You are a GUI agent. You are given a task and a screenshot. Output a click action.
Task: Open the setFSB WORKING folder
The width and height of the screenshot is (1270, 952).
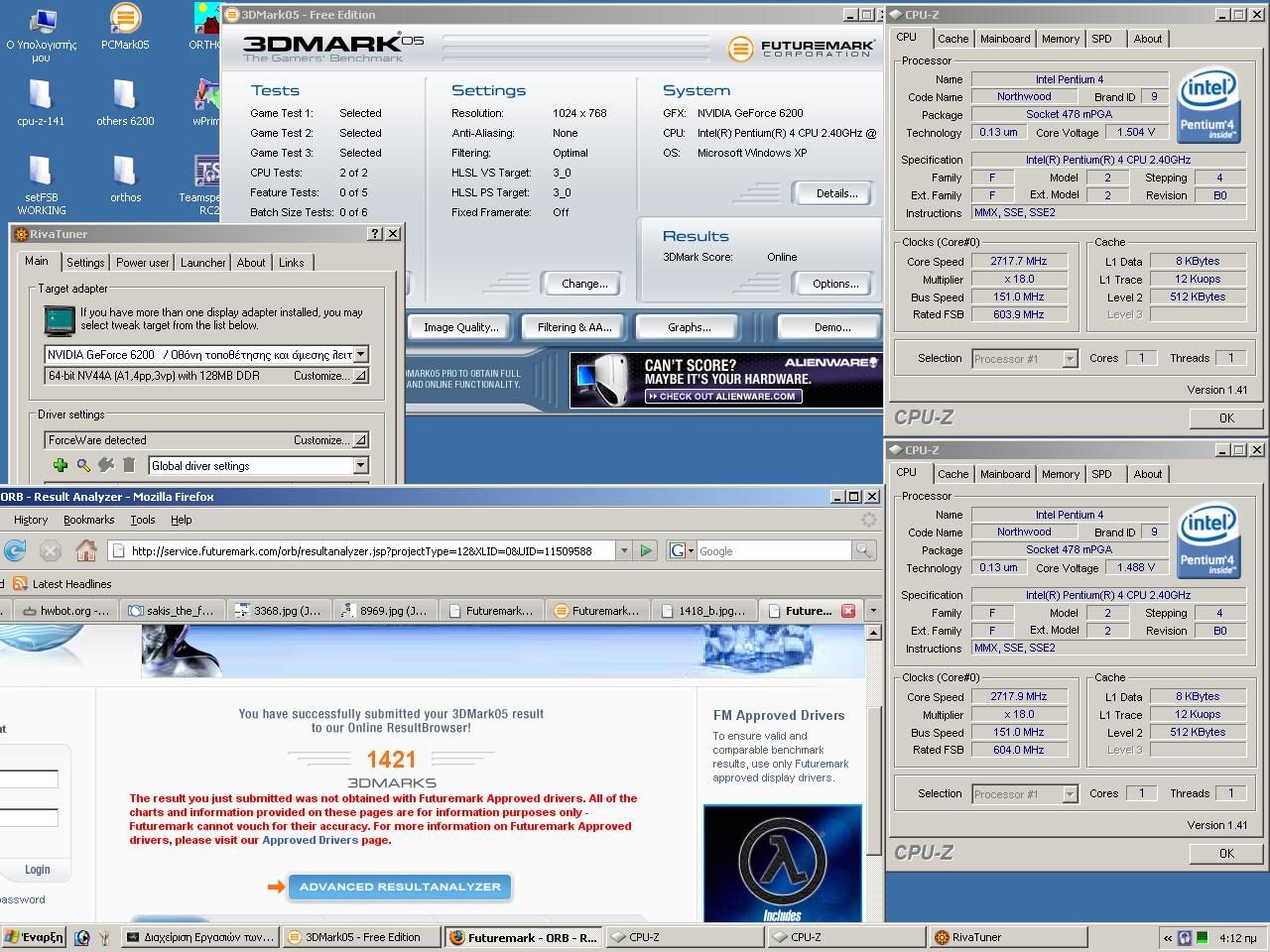41,185
